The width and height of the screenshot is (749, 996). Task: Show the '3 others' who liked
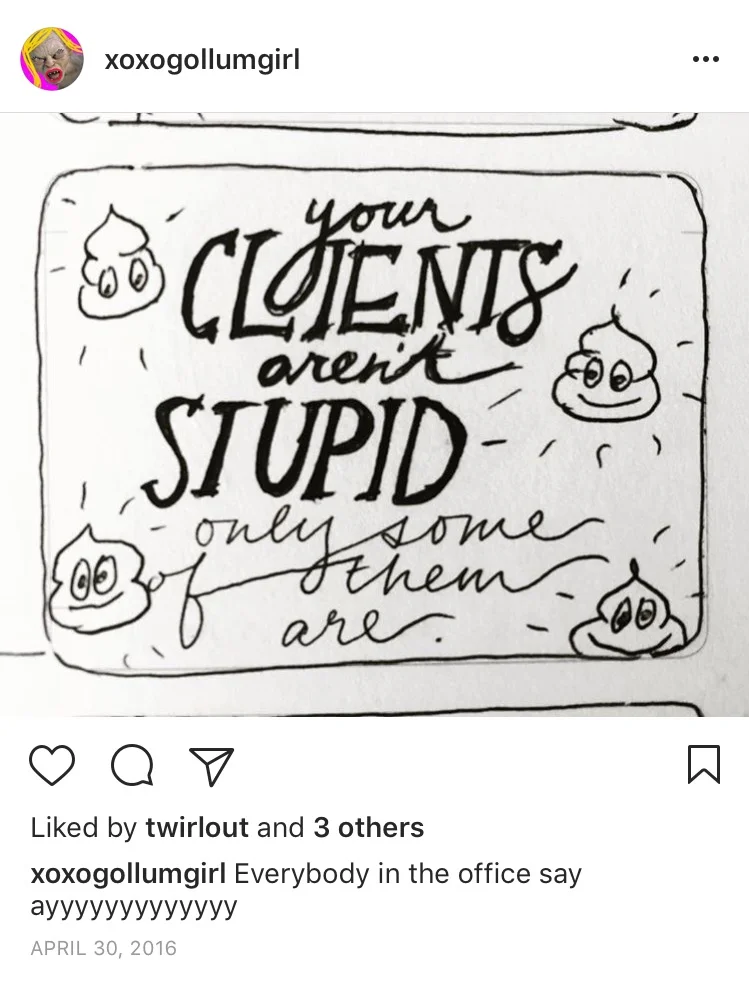tap(368, 827)
